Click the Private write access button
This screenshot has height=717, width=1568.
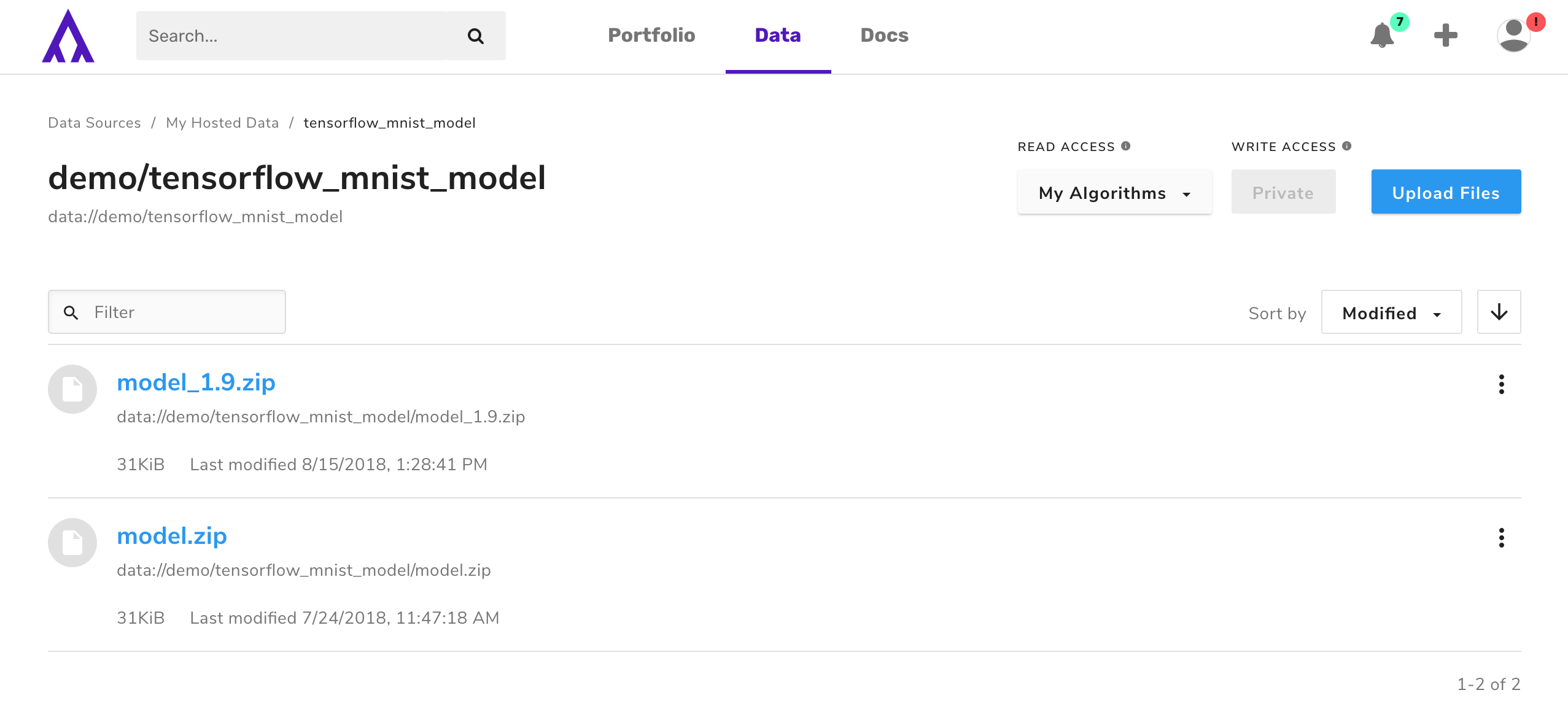point(1284,192)
